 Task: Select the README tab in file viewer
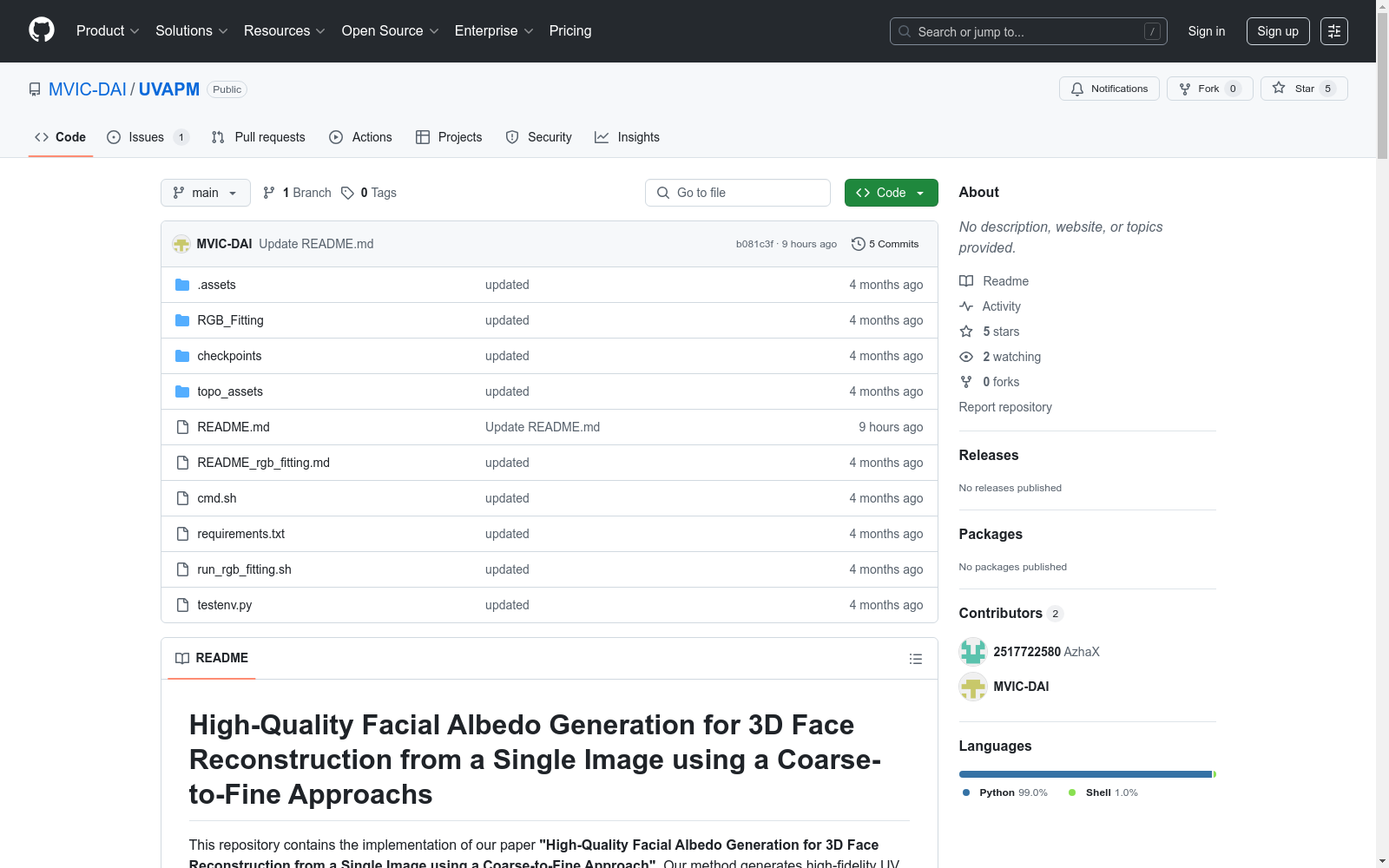[x=212, y=658]
